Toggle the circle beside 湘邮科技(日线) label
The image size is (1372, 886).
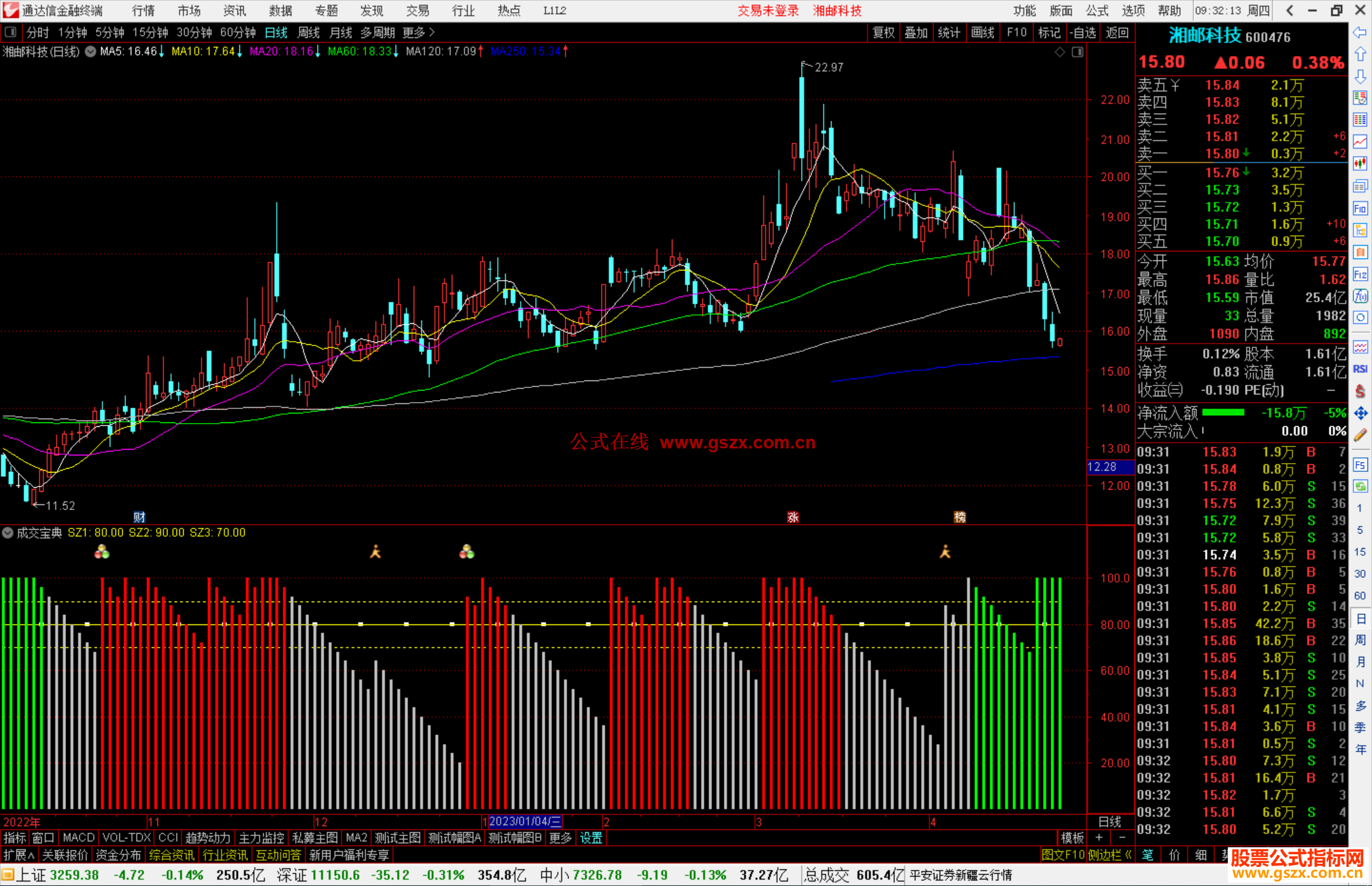pos(90,51)
